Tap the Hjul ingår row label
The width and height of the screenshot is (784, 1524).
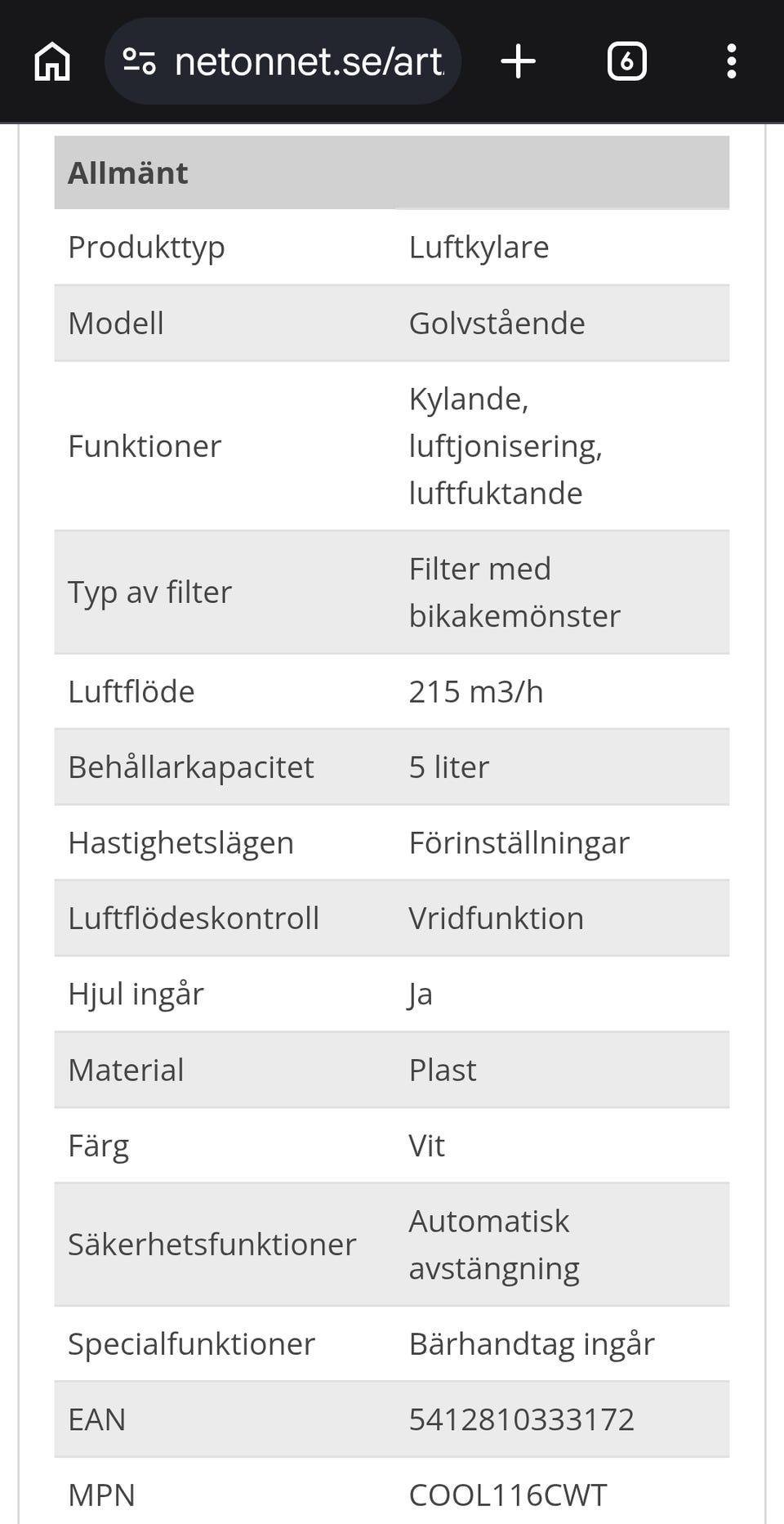[x=136, y=994]
